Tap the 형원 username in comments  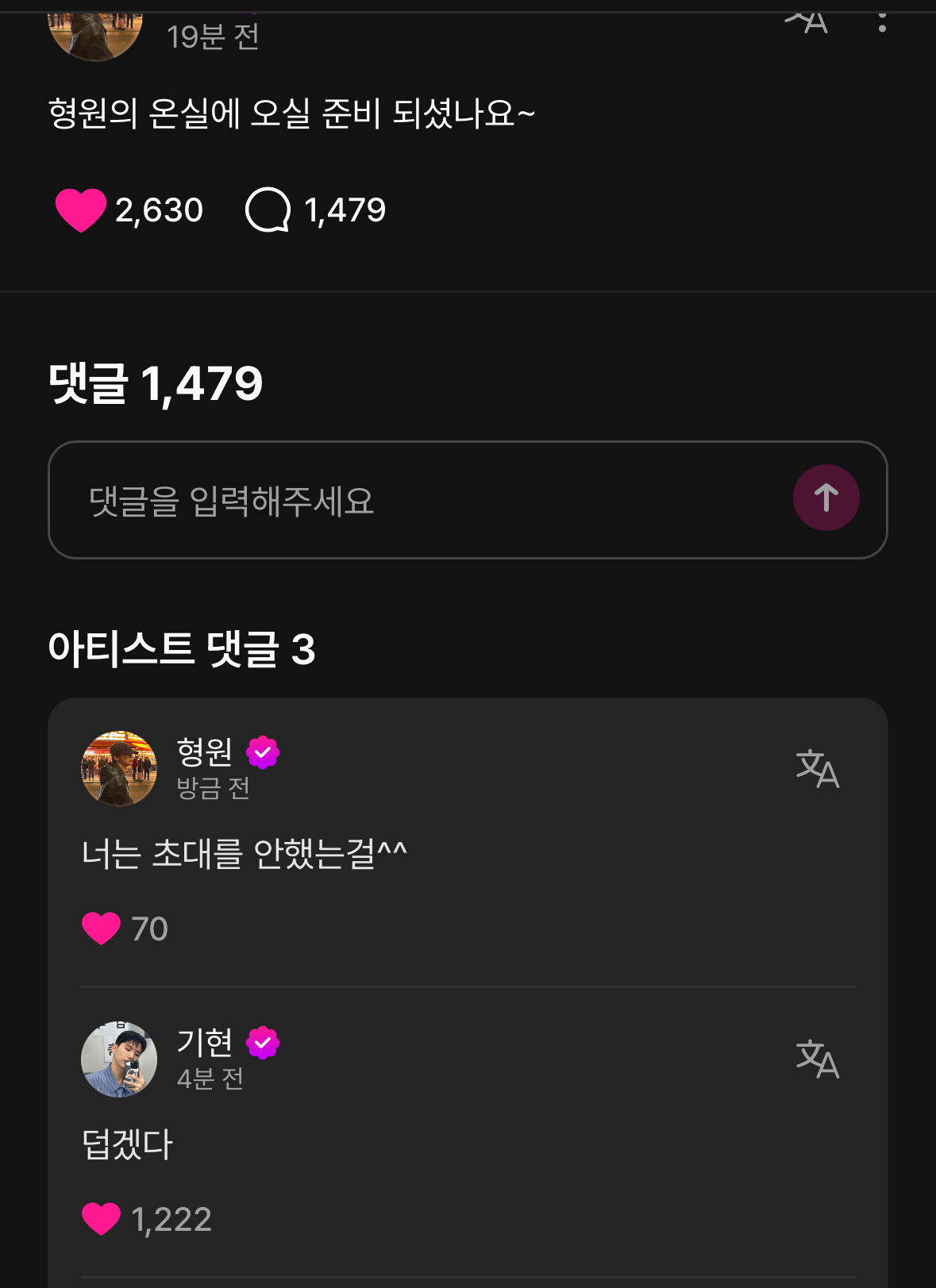[204, 752]
